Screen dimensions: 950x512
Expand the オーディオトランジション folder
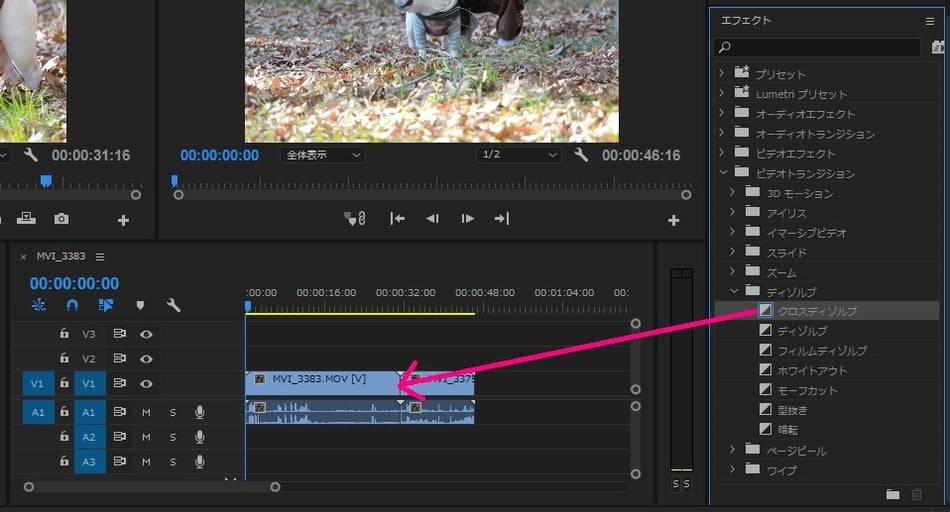tap(722, 133)
